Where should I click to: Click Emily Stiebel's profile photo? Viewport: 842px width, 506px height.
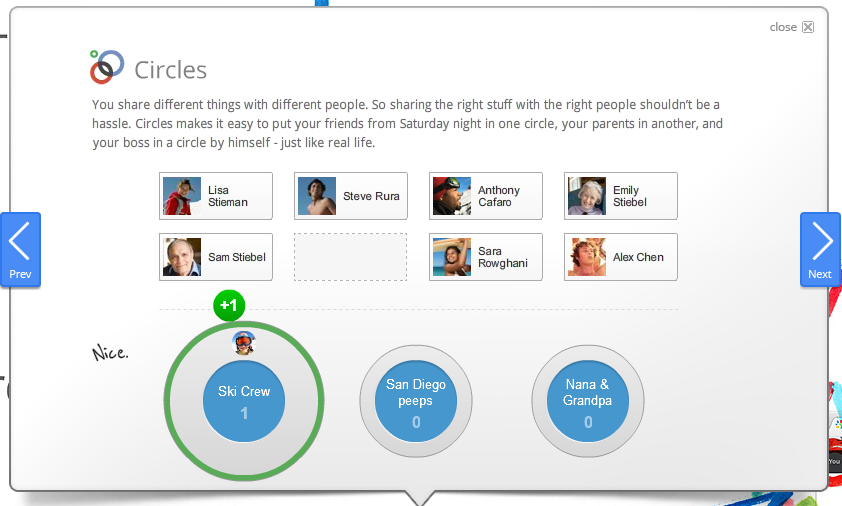(x=587, y=196)
